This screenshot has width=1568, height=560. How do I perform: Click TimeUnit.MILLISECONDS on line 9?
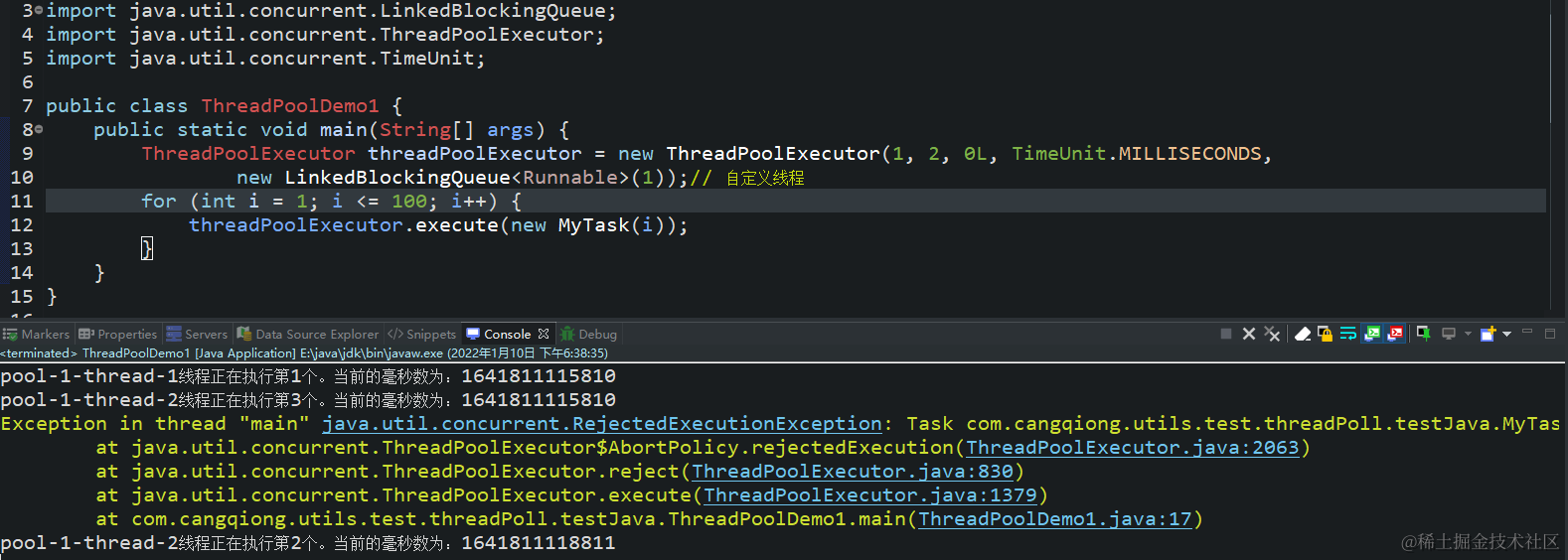click(1137, 154)
